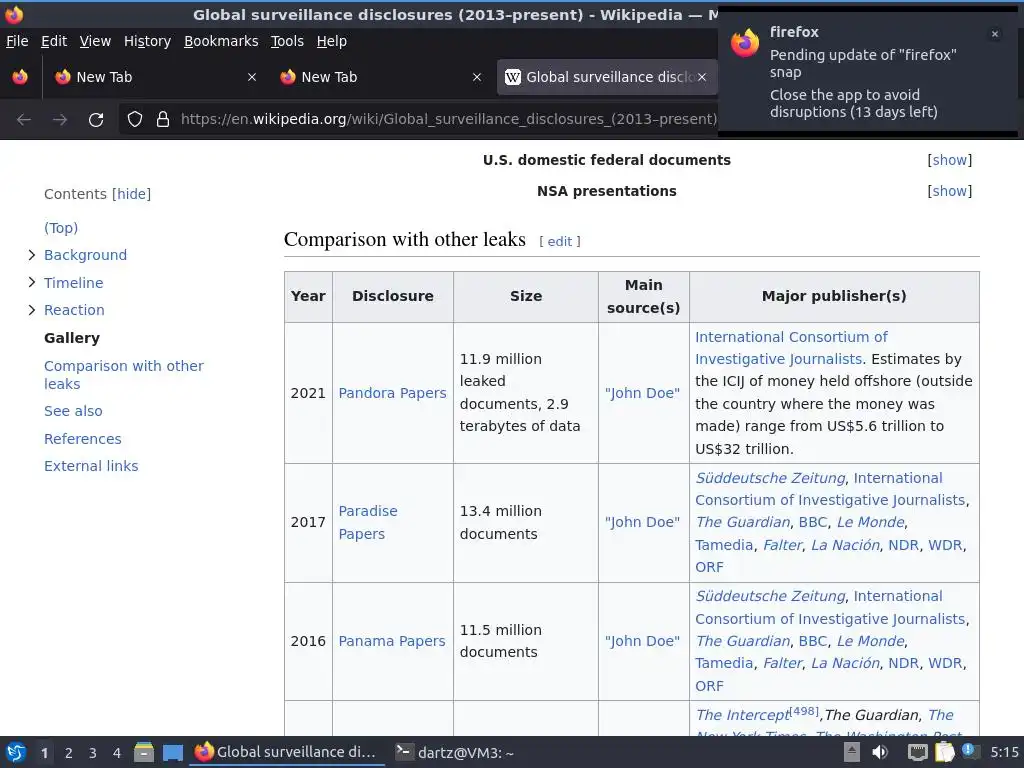The width and height of the screenshot is (1024, 768).
Task: Open Süddeutsche Zeitung link in Paradise Papers row
Action: (771, 478)
